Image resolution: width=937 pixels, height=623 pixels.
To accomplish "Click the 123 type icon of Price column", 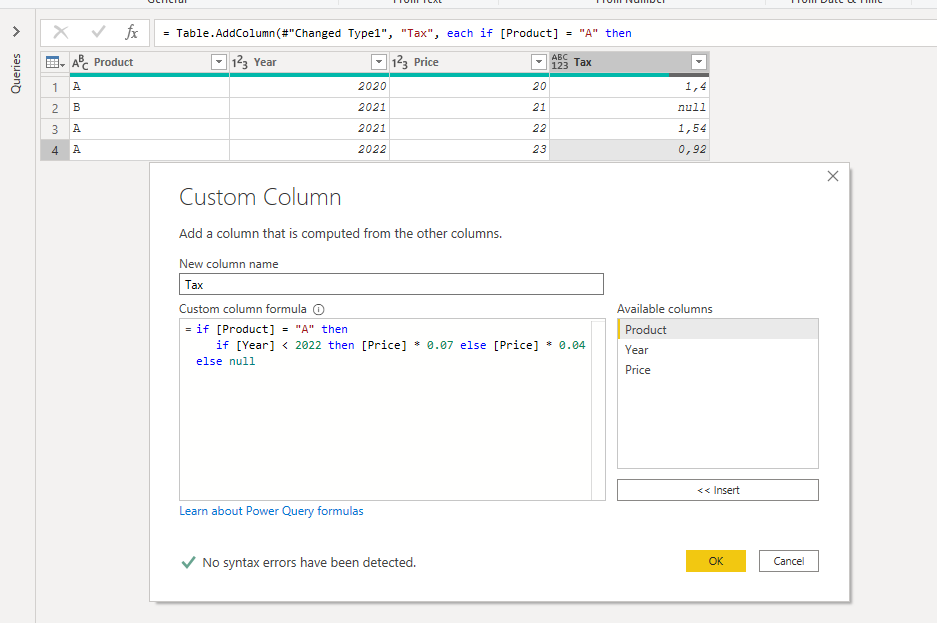I will tap(400, 62).
